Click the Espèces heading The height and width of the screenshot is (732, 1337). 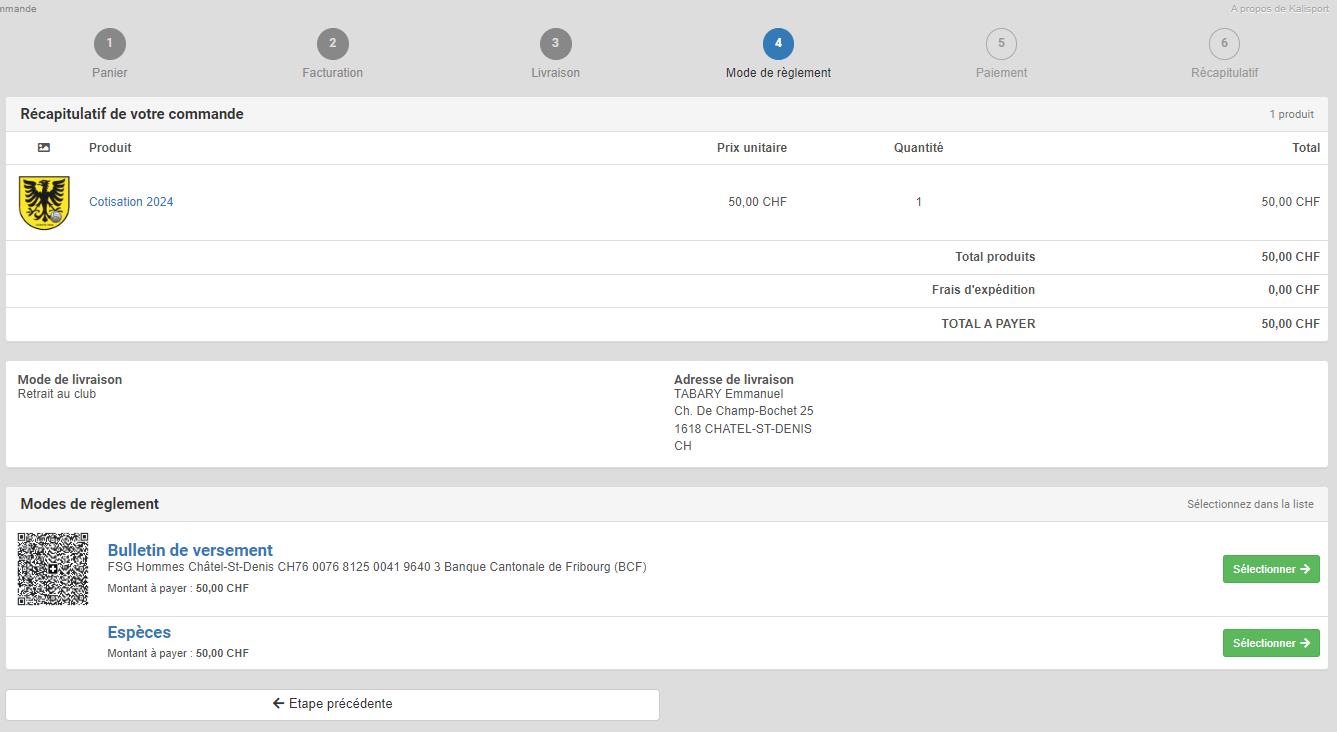pyautogui.click(x=139, y=632)
